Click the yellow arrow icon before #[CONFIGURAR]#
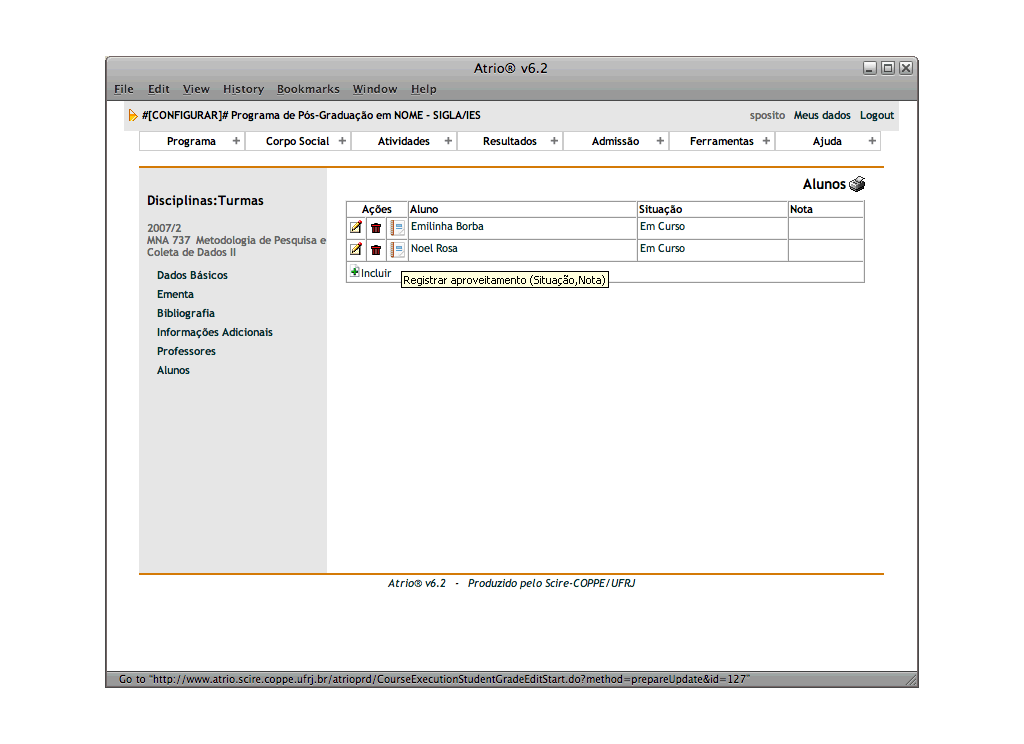 click(133, 116)
